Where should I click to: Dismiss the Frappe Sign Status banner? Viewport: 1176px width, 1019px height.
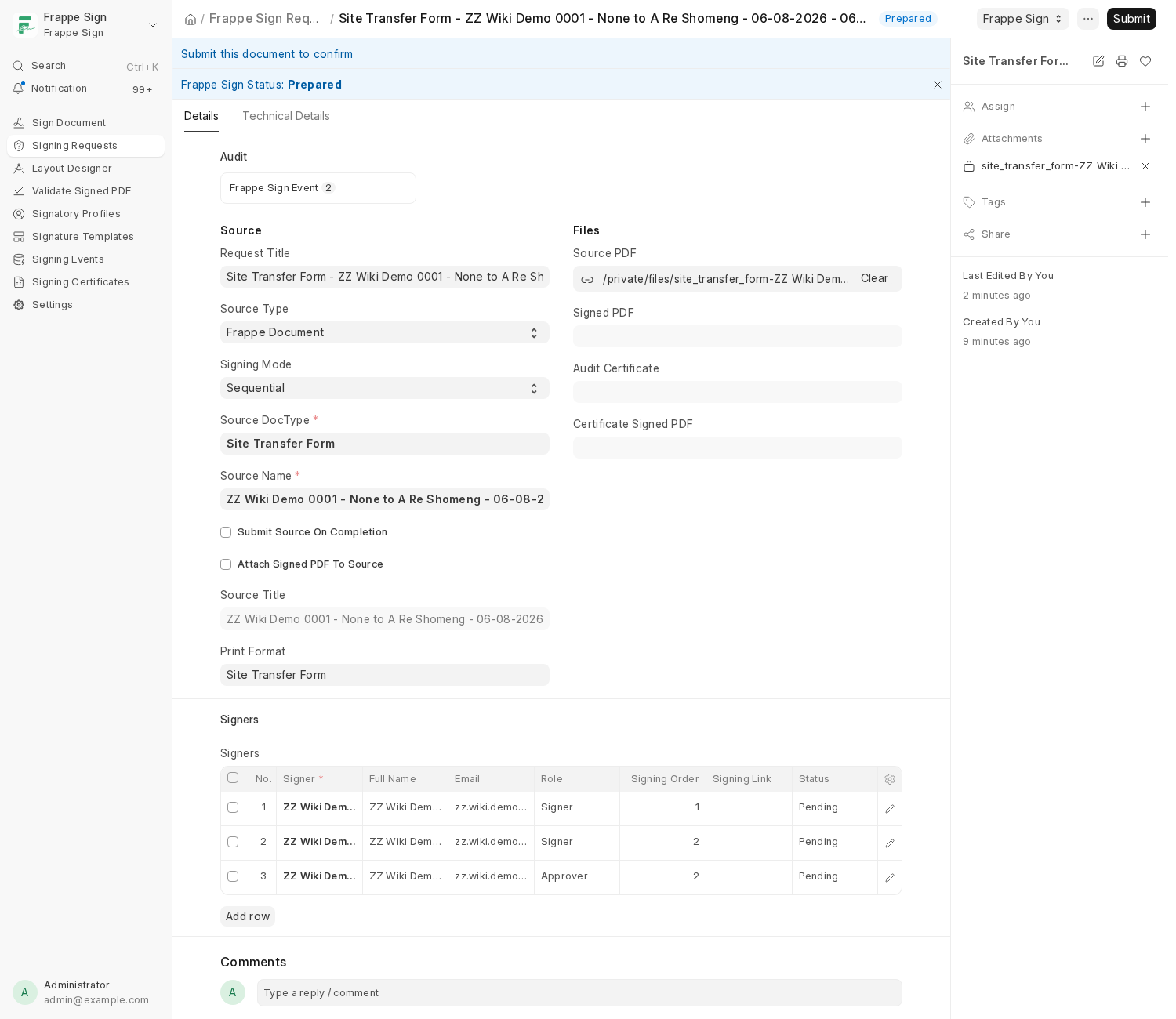click(x=938, y=85)
